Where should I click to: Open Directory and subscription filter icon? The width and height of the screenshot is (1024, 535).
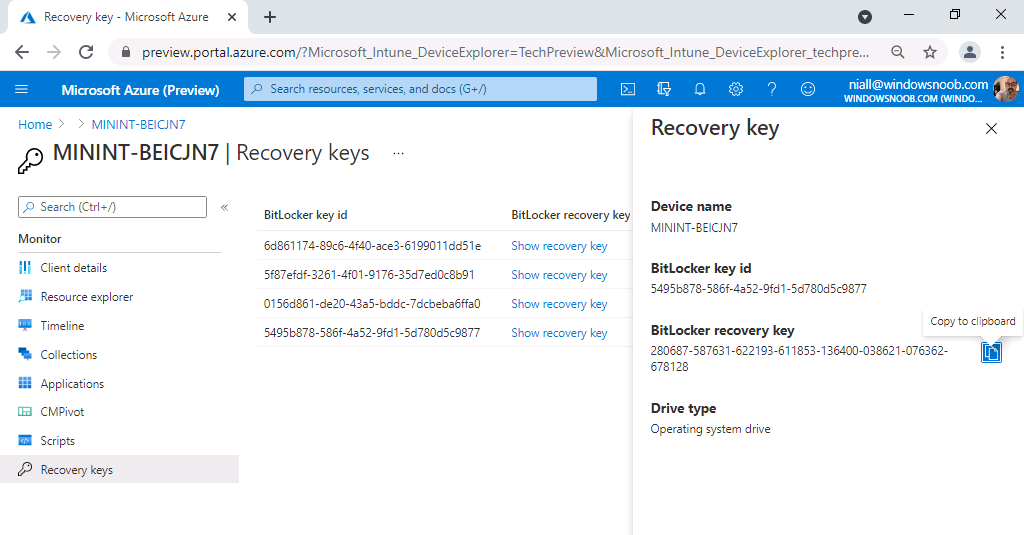(x=664, y=89)
